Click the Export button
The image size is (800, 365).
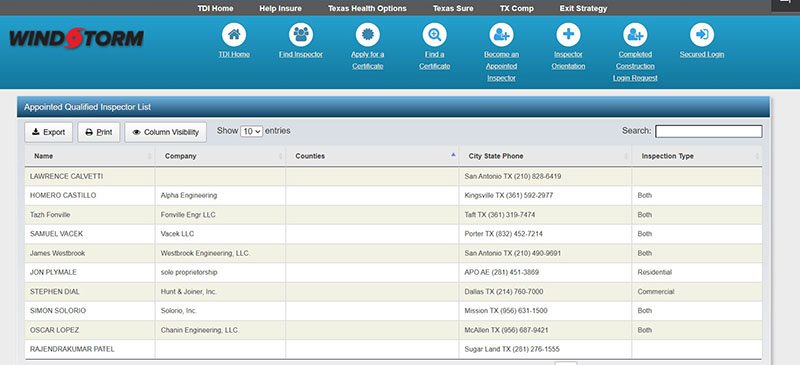48,132
